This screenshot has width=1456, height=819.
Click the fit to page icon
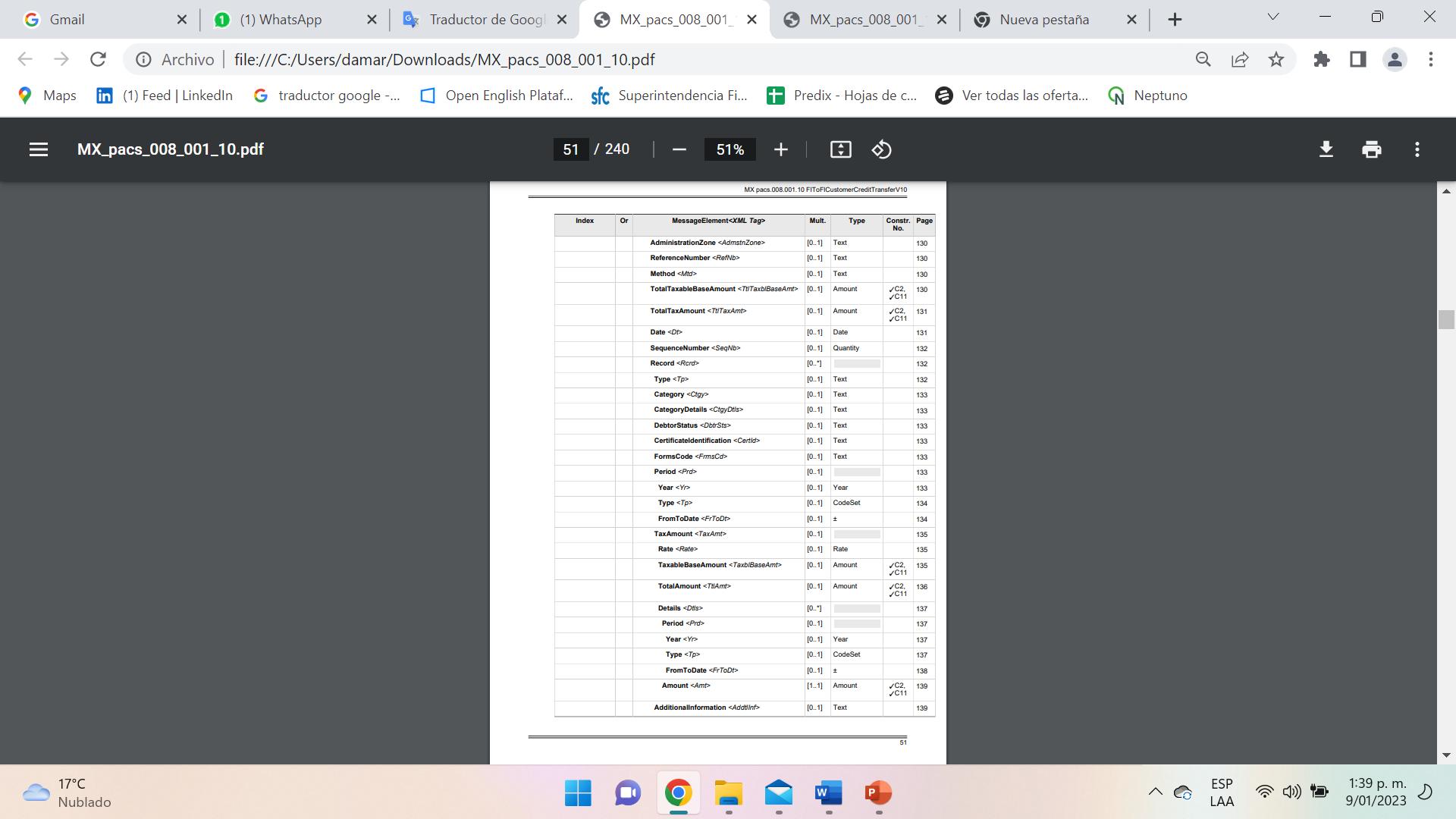(x=840, y=149)
